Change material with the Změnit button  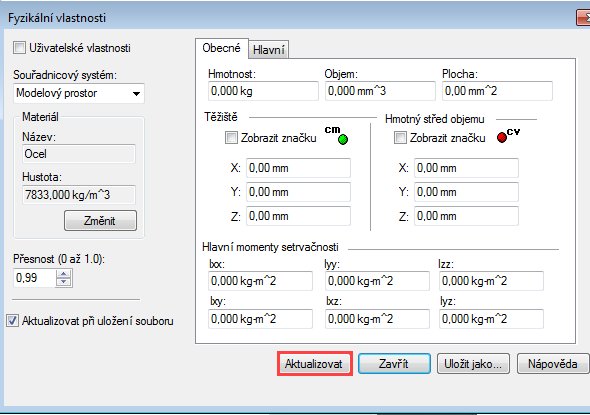click(100, 220)
